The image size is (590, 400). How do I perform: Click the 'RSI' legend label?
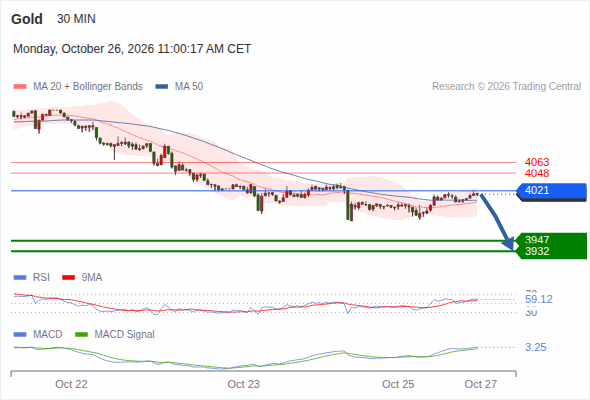(x=41, y=278)
